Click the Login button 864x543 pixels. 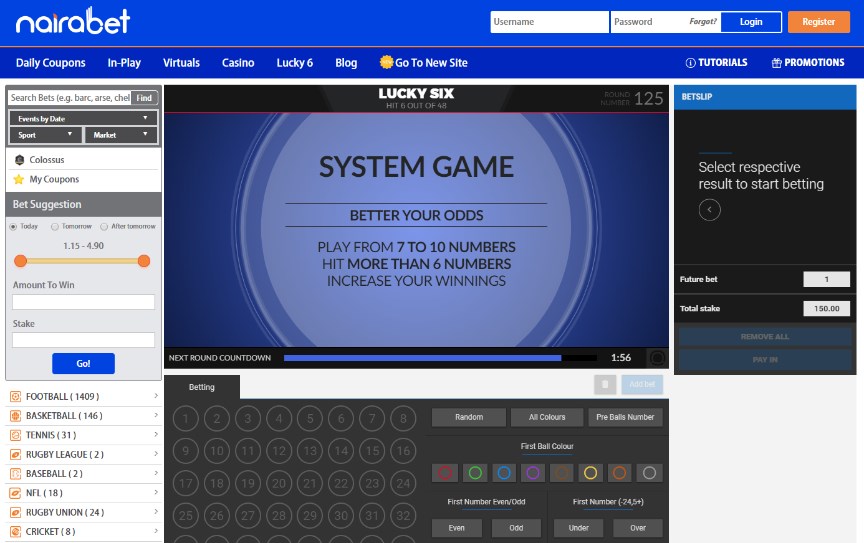751,22
